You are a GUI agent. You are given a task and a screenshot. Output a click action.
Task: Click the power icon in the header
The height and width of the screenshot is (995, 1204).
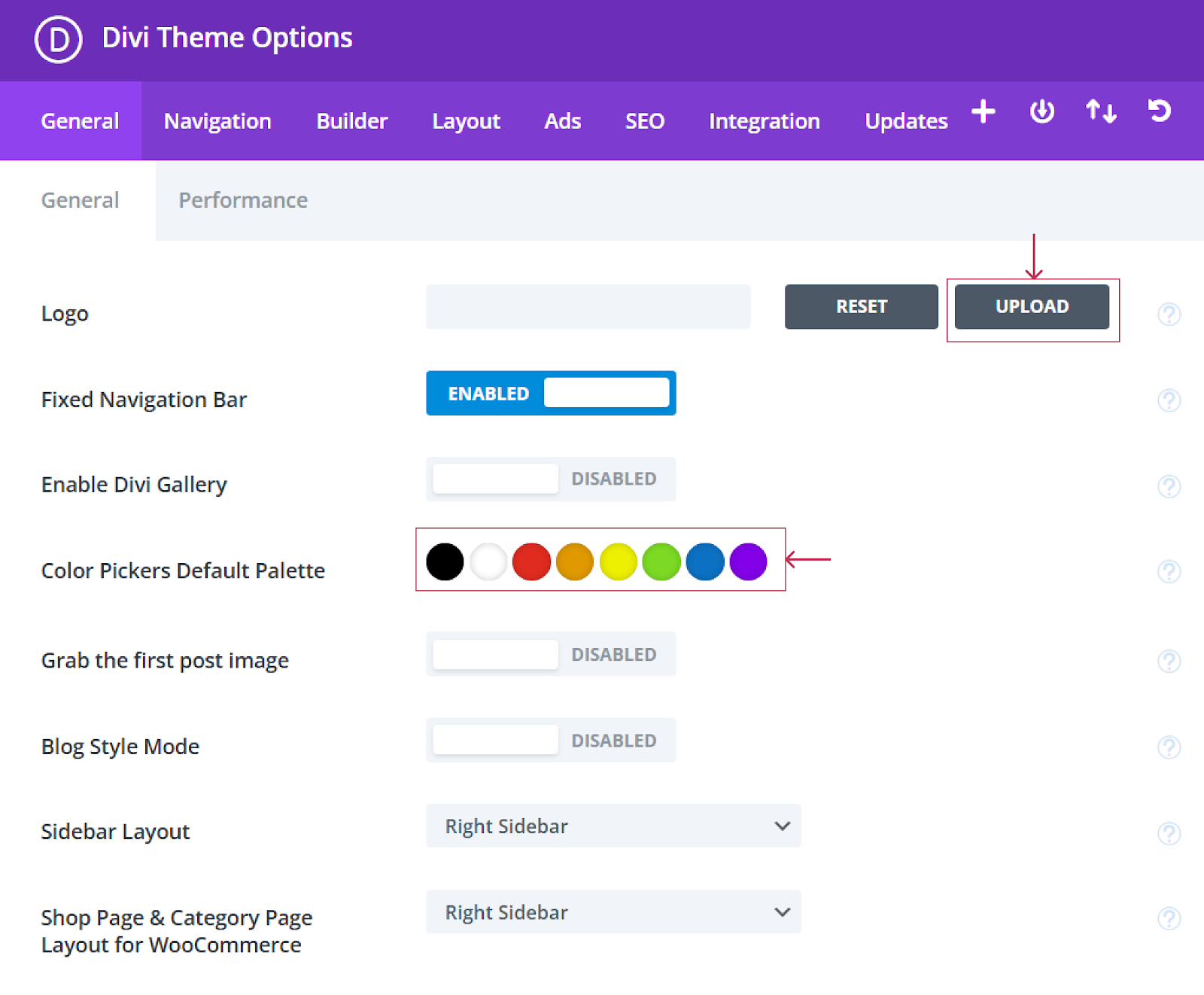(x=1041, y=111)
